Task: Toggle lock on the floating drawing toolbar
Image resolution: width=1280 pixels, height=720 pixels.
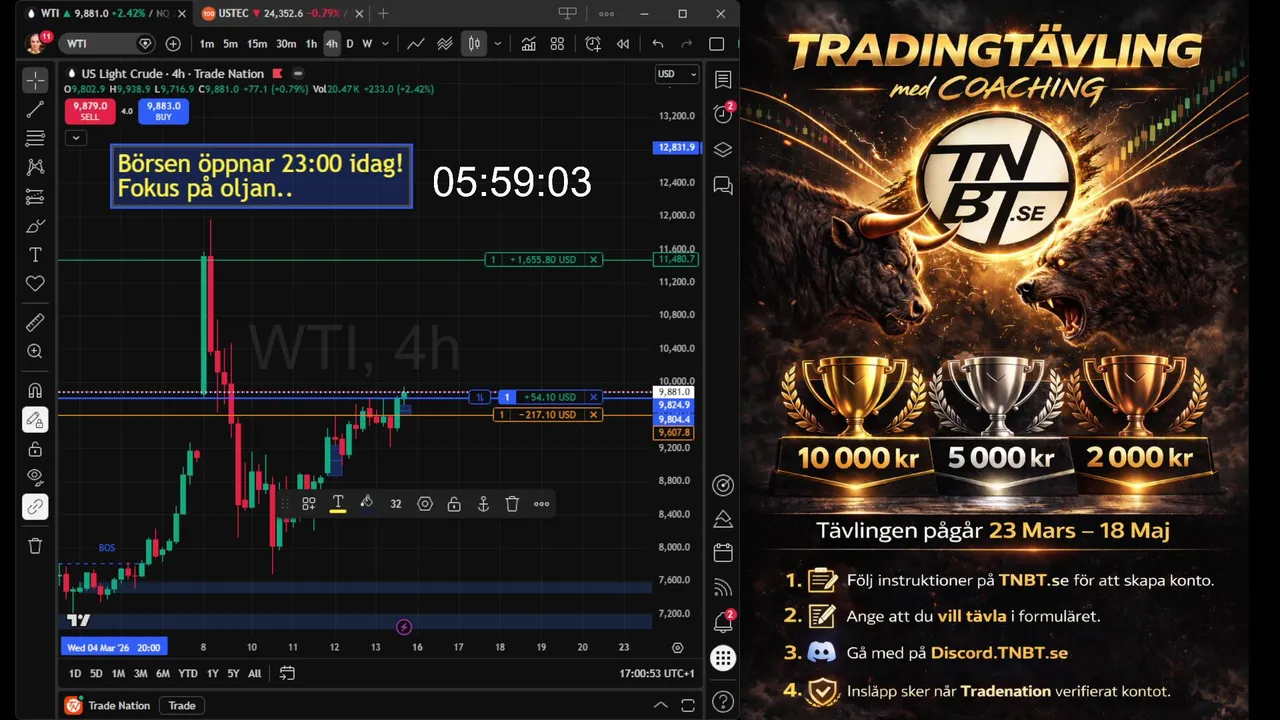Action: [454, 504]
